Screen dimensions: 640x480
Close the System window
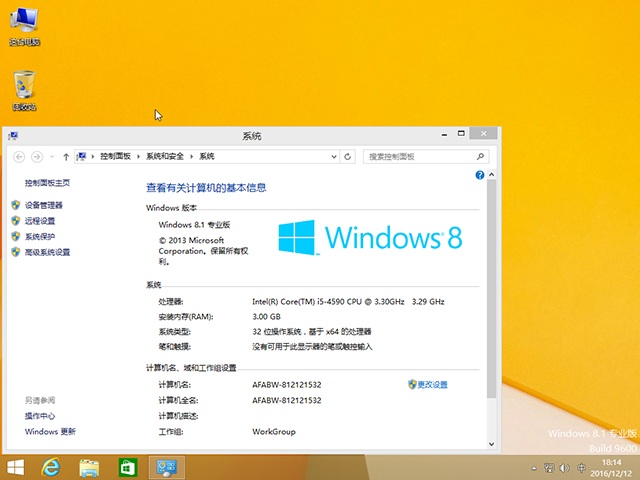pos(483,133)
